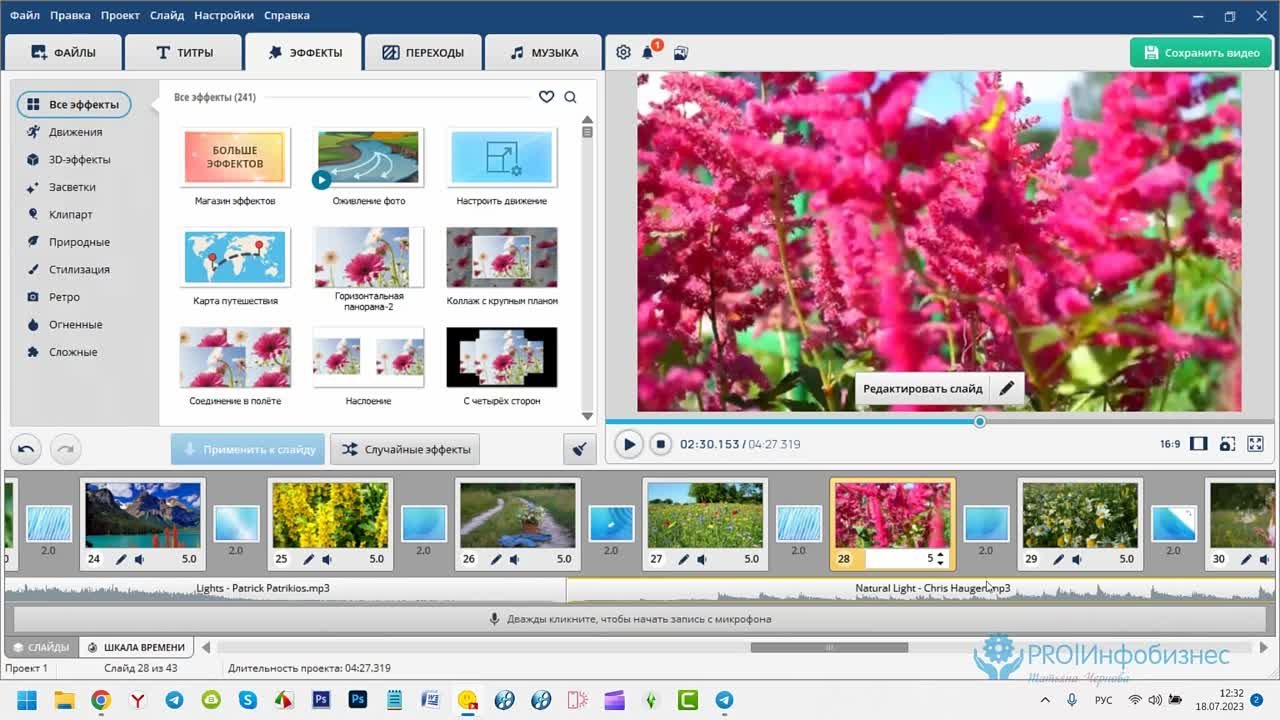Select the Ретро effects category
Image resolution: width=1280 pixels, height=720 pixels.
[x=64, y=297]
